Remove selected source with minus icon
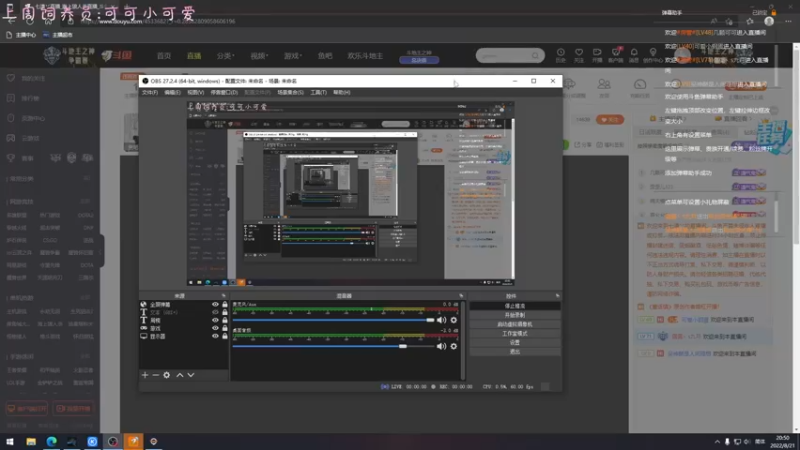The image size is (800, 450). 156,375
